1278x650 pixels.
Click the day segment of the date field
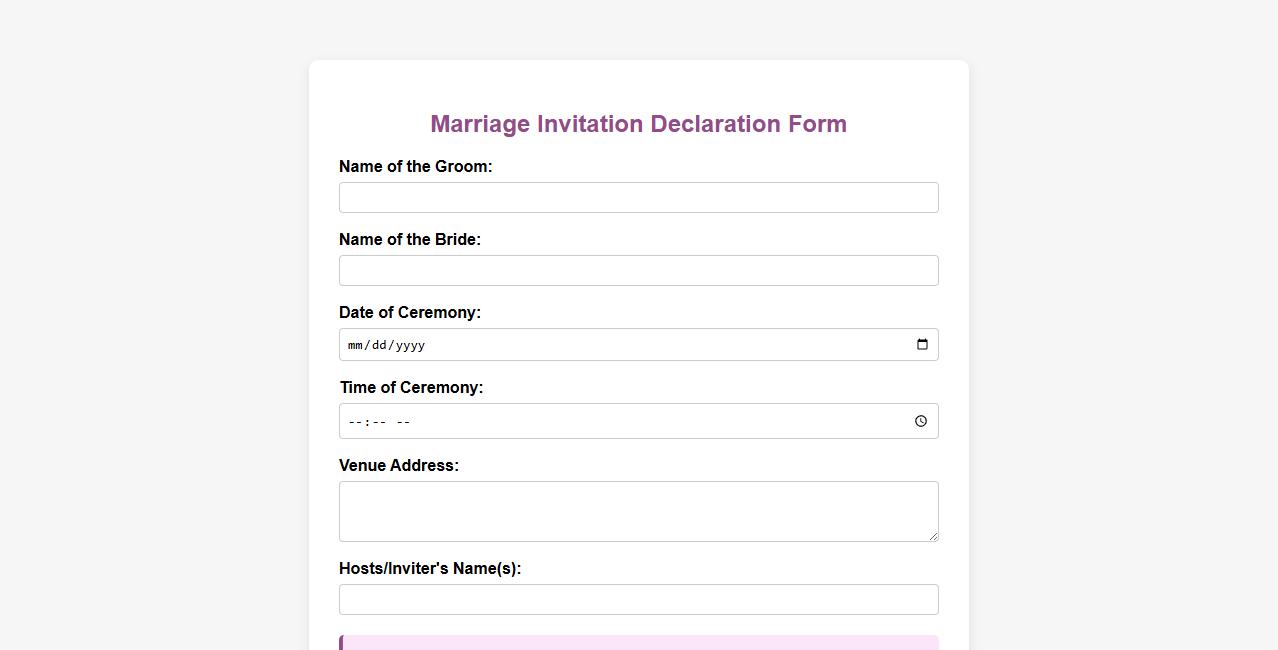[x=381, y=345]
